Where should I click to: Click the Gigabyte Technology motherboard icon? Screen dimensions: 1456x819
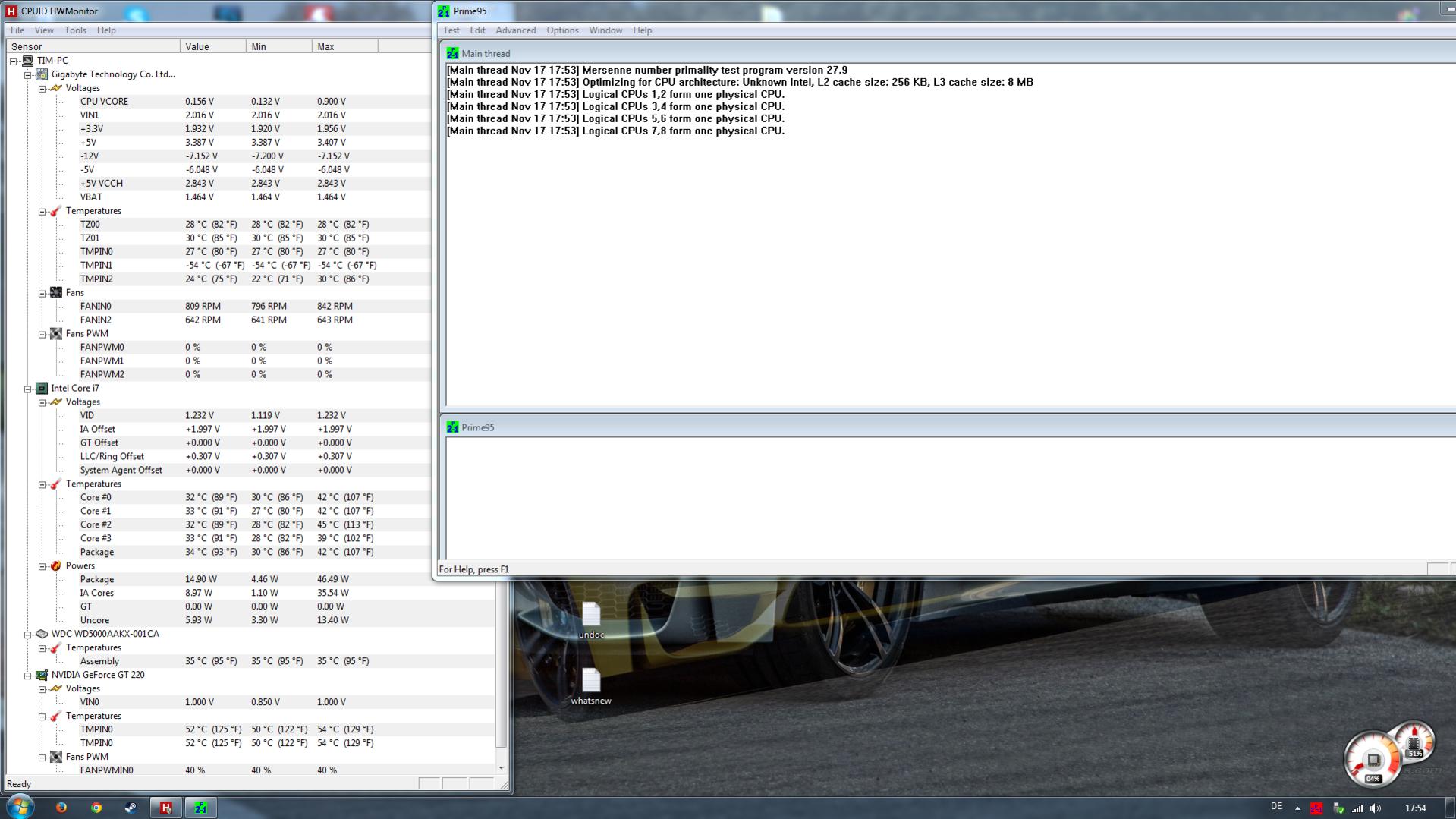pos(42,74)
